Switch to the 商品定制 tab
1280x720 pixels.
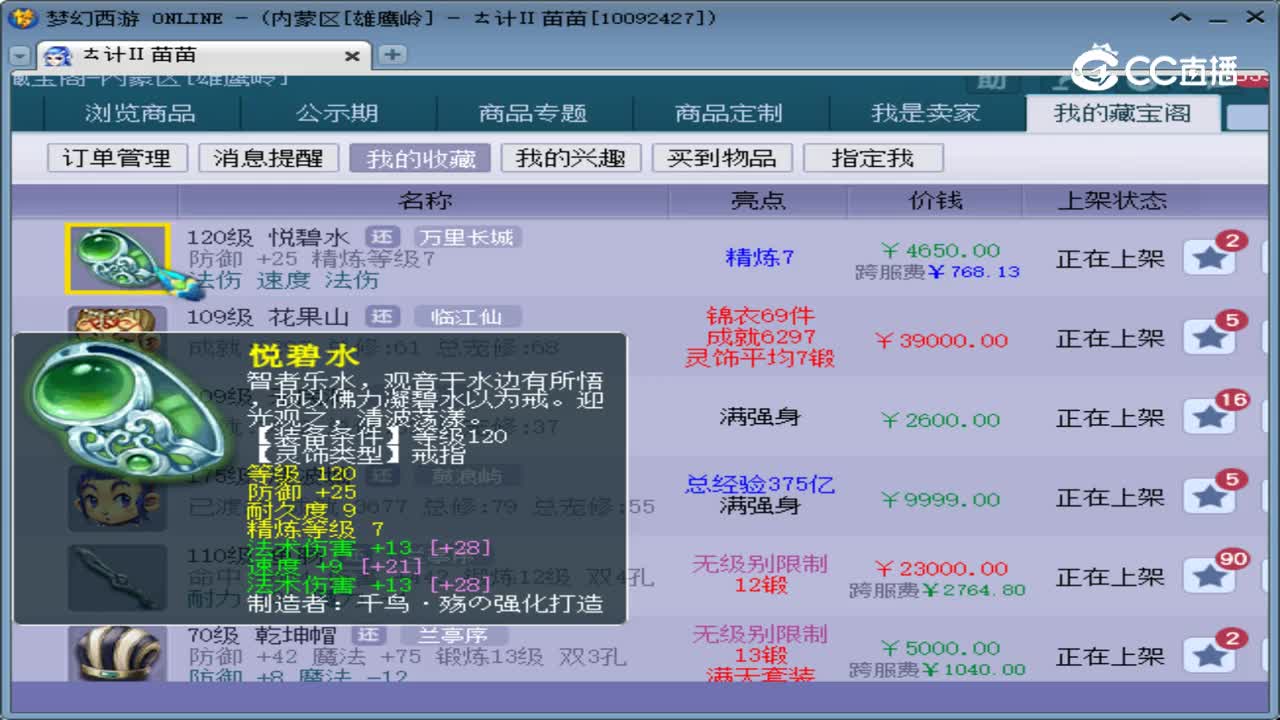[x=728, y=113]
